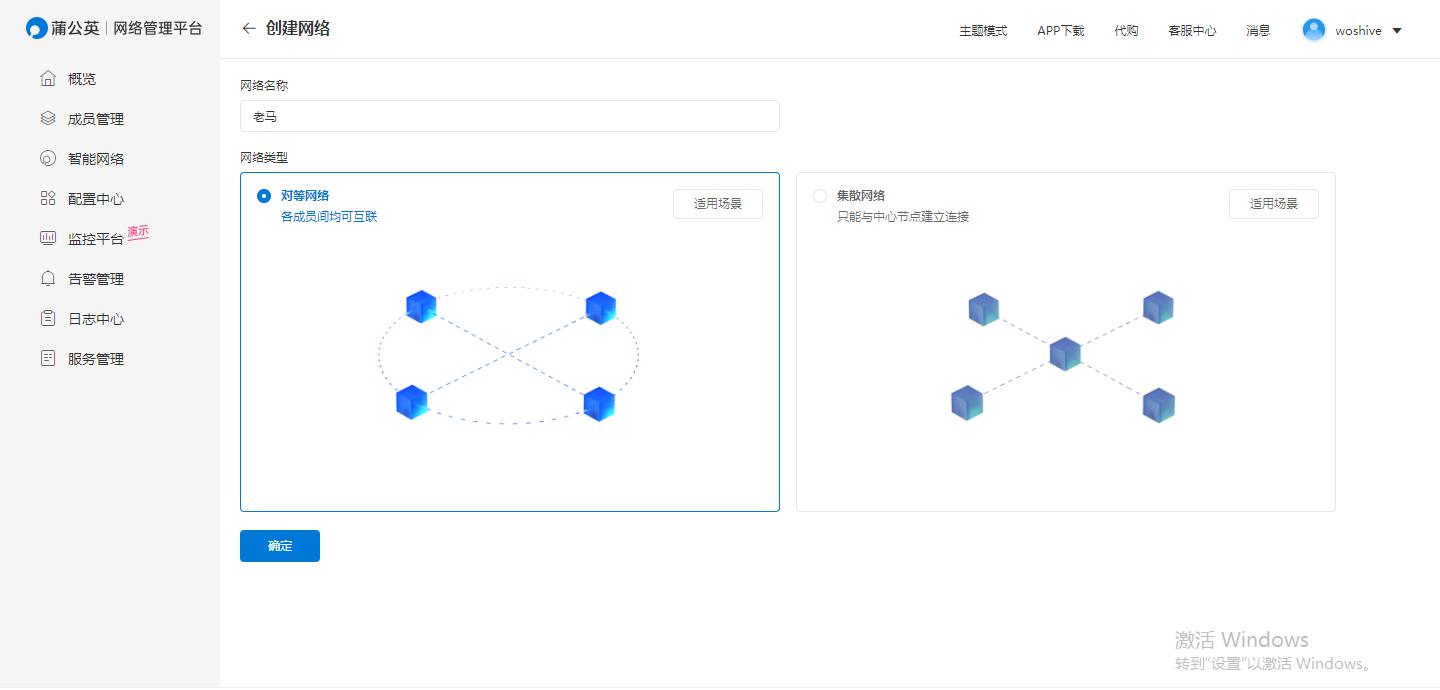The width and height of the screenshot is (1440, 690).
Task: Click the 服务管理 list icon
Action: click(x=47, y=359)
